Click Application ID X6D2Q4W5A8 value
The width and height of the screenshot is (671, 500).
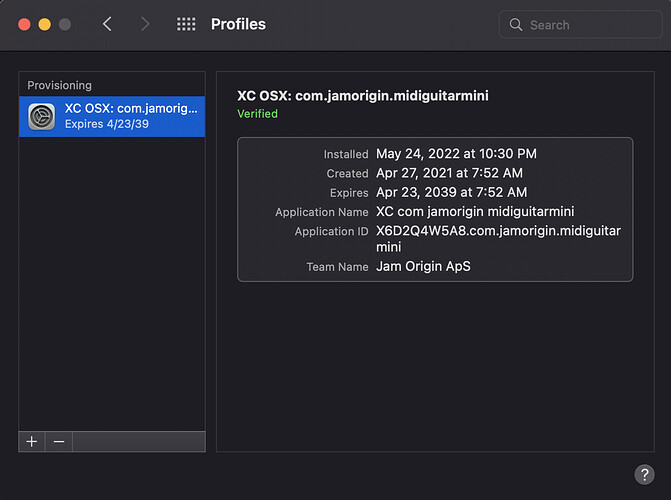click(x=498, y=239)
